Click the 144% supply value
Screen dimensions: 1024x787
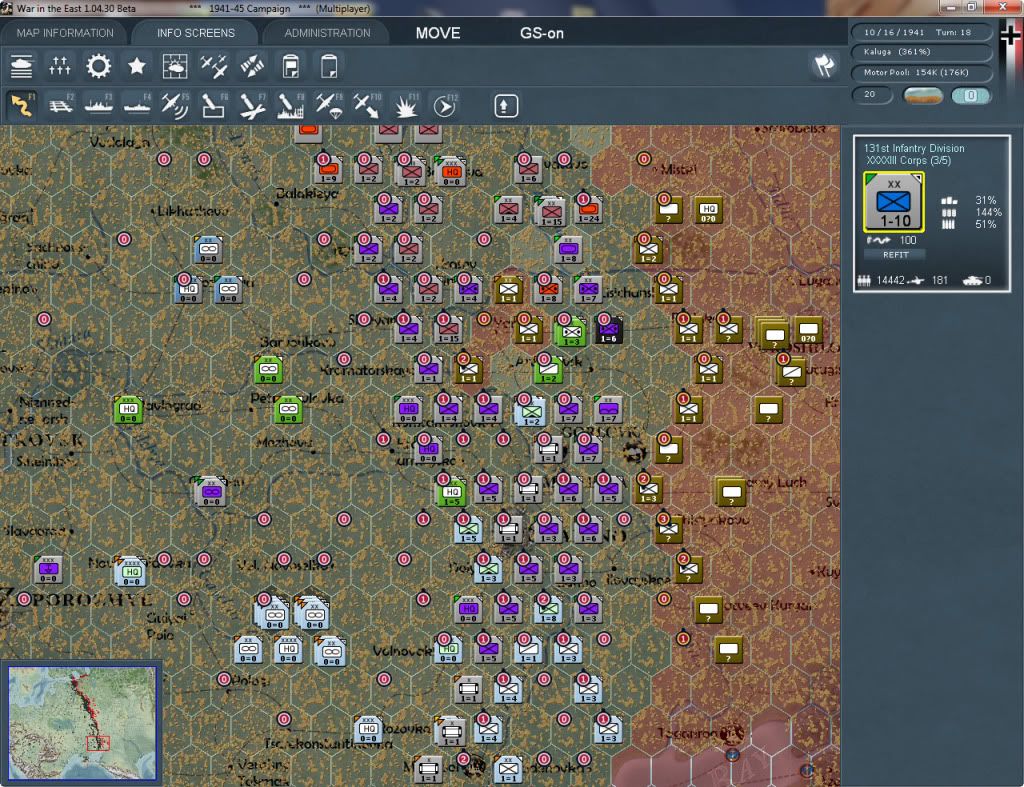(987, 212)
